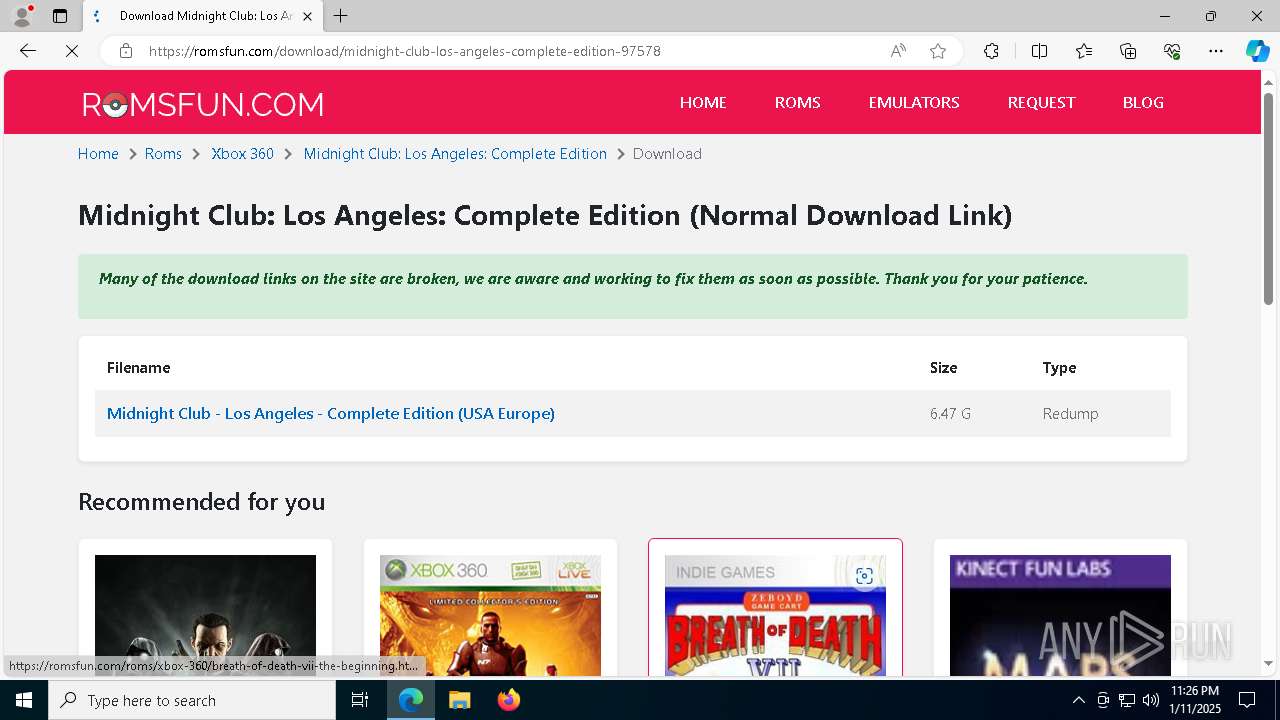
Task: Go to Roms breadcrumb
Action: point(163,154)
